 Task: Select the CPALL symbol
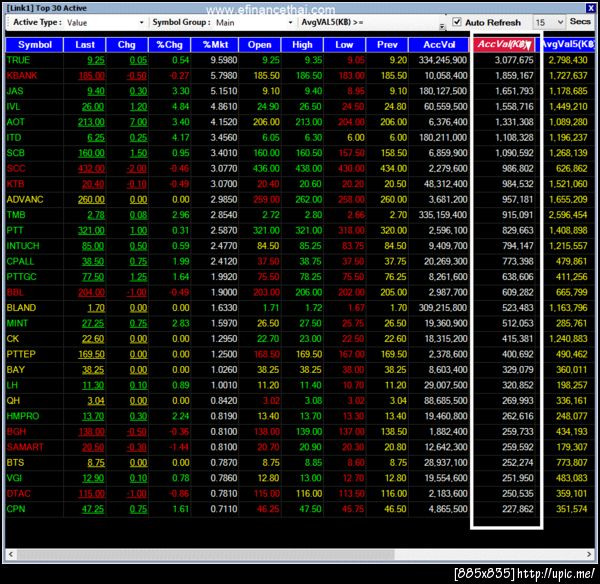click(20, 261)
